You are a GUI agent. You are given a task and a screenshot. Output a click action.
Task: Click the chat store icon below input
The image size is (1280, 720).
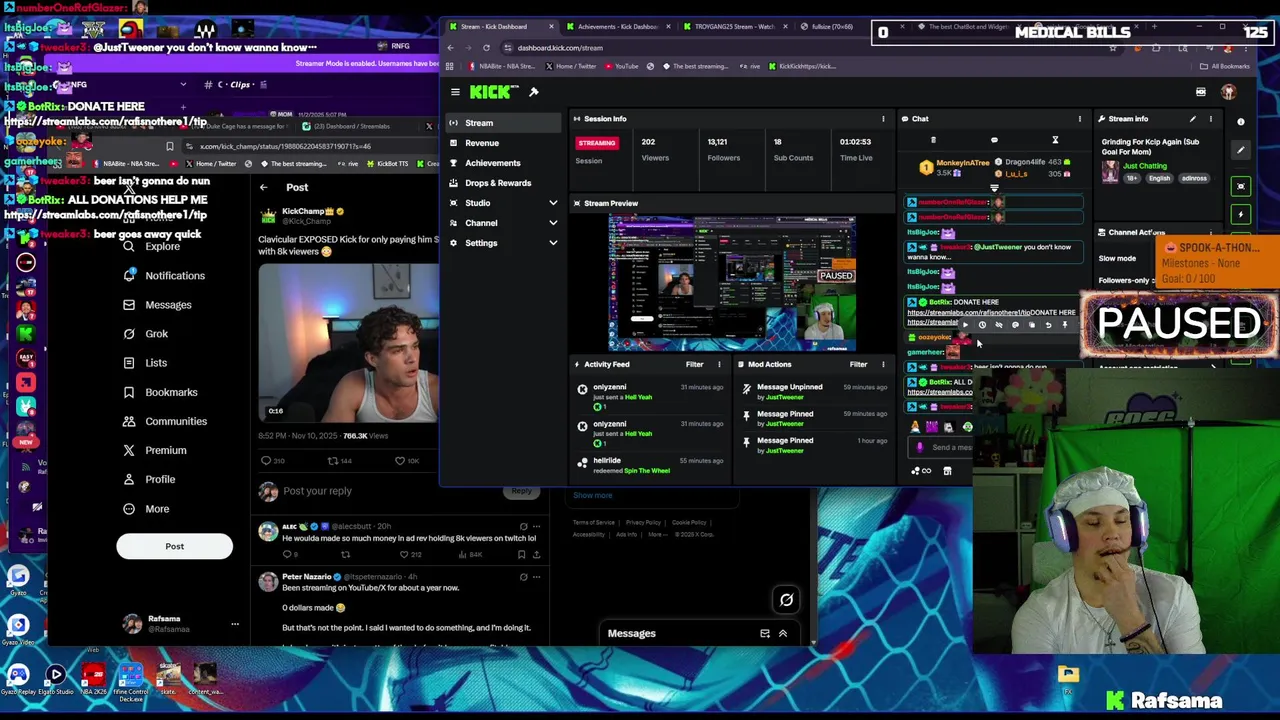coord(947,471)
